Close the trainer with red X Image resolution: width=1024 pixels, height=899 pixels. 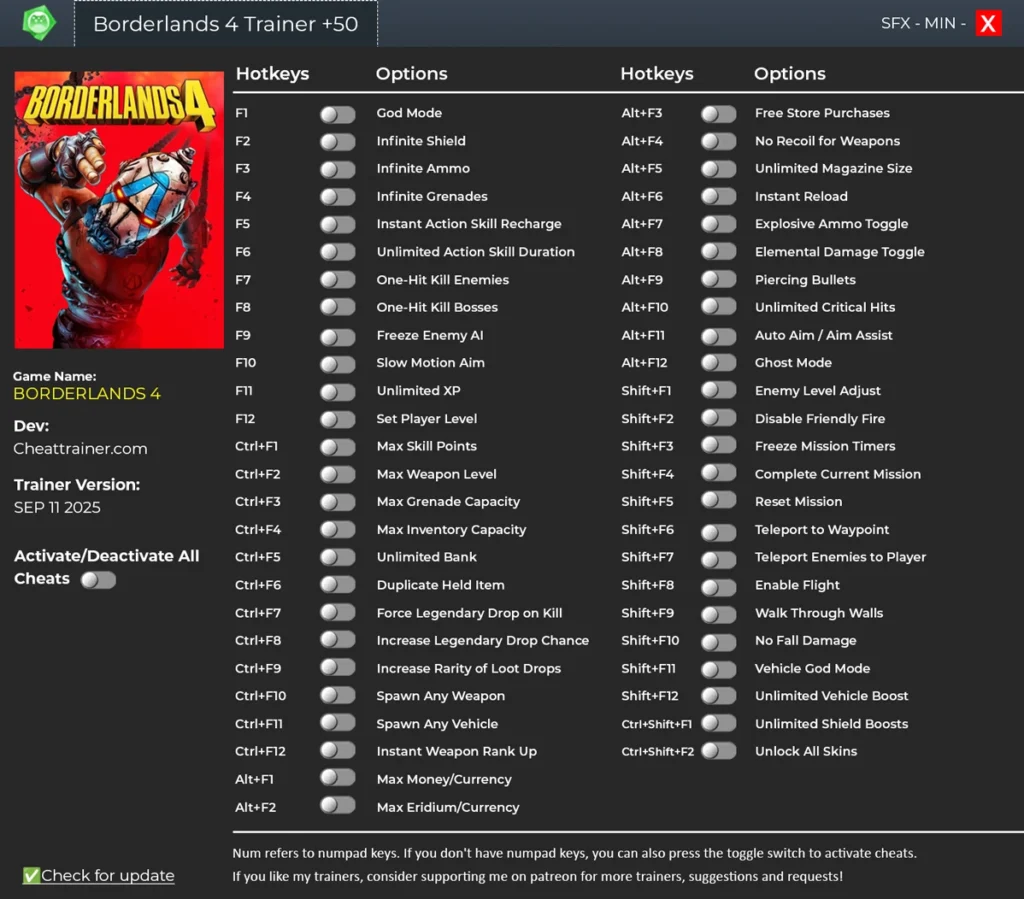(988, 24)
